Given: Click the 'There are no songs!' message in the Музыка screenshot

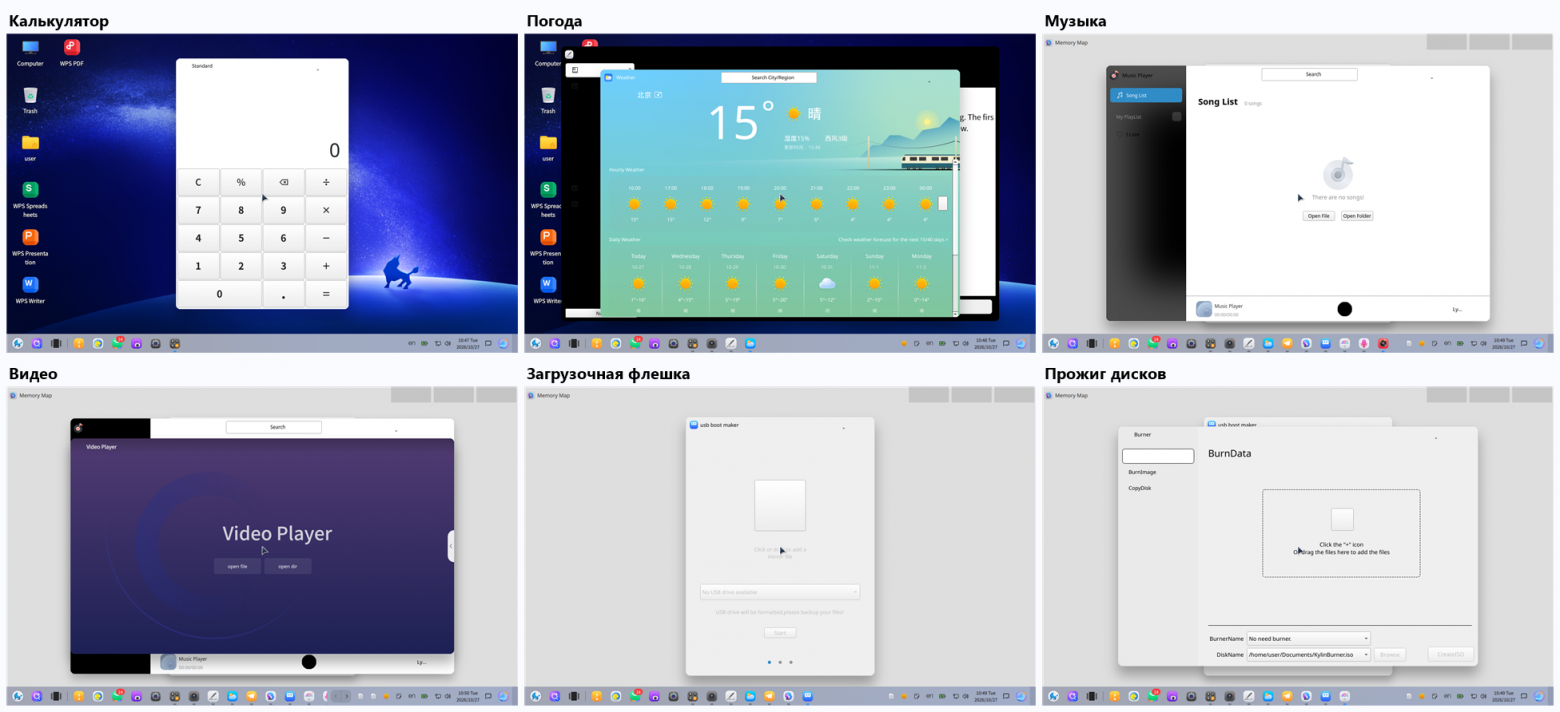Looking at the screenshot, I should tap(1338, 198).
